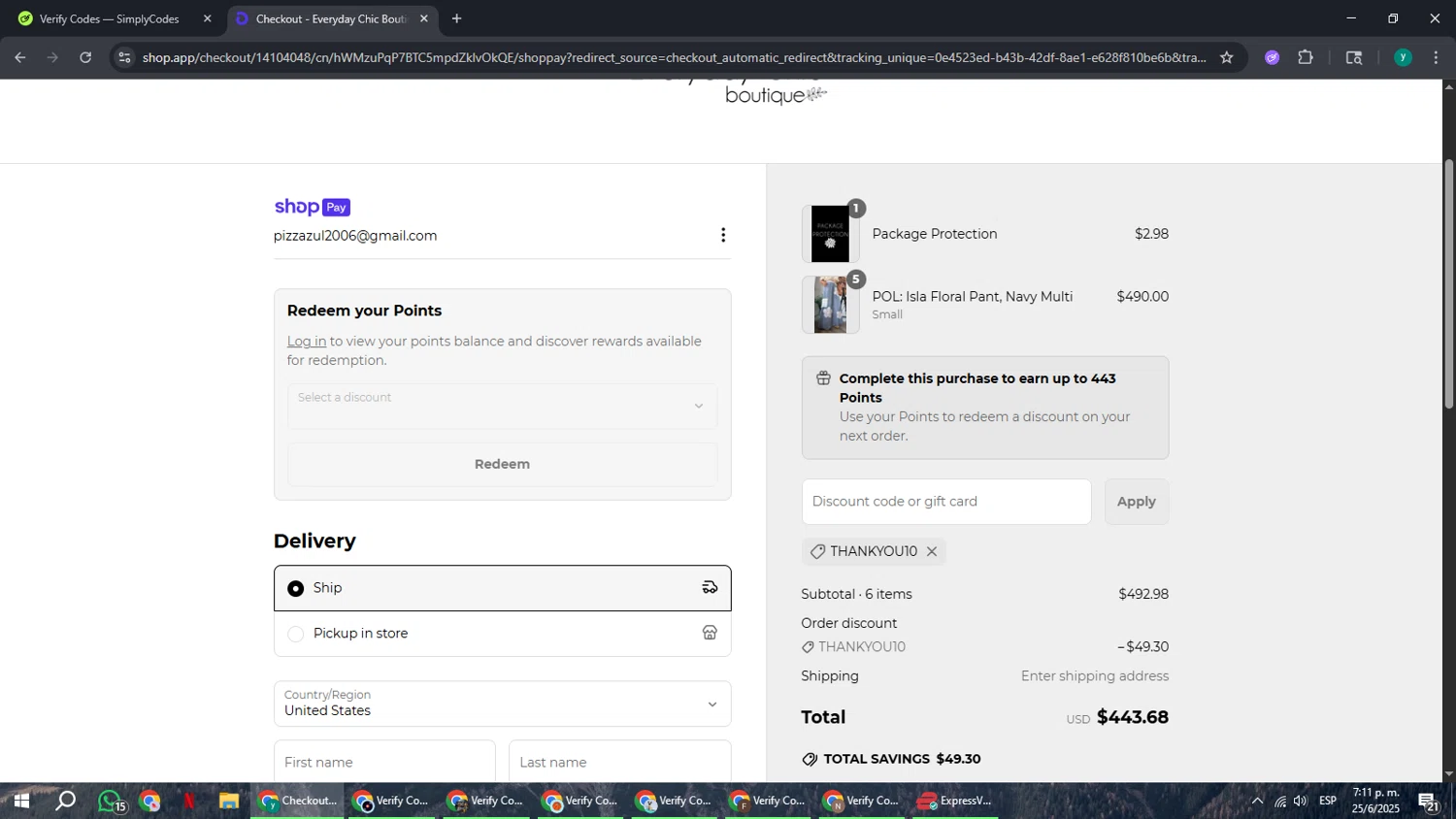This screenshot has height=819, width=1456.
Task: Open Windows taskbar search
Action: 65,801
